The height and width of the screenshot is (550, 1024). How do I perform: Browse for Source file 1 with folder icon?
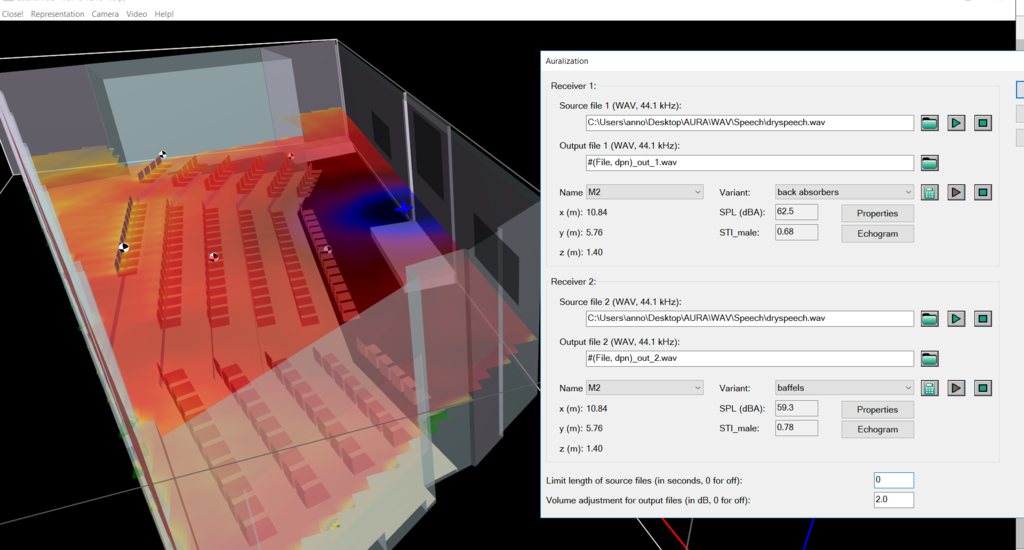(930, 123)
